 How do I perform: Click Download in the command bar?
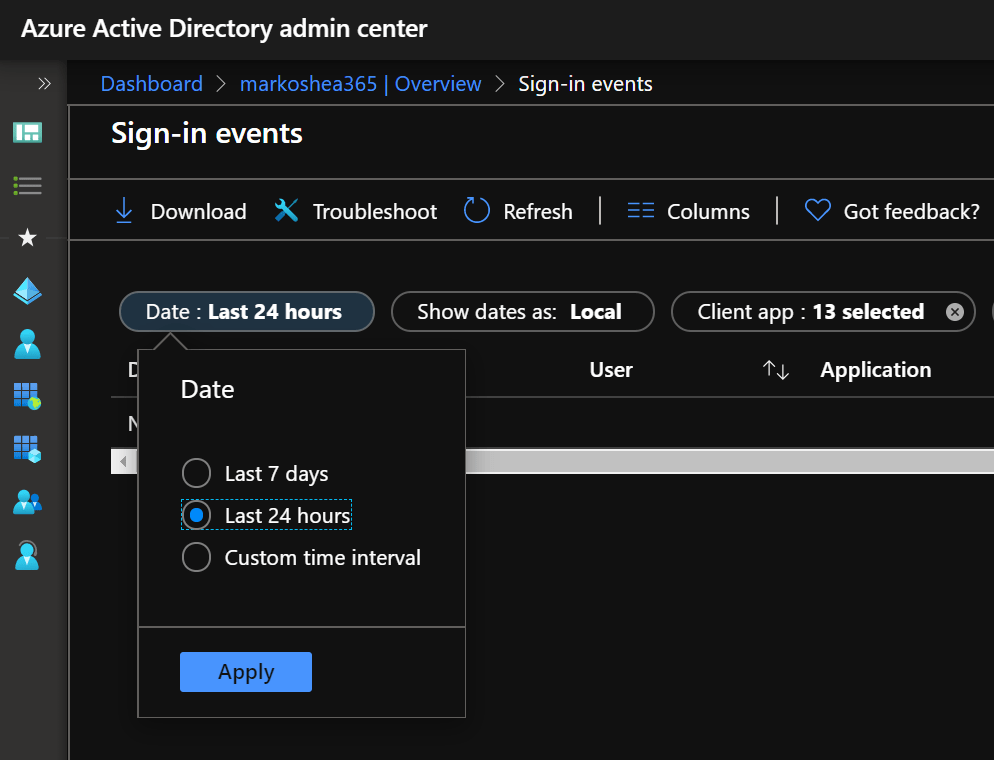pyautogui.click(x=180, y=211)
